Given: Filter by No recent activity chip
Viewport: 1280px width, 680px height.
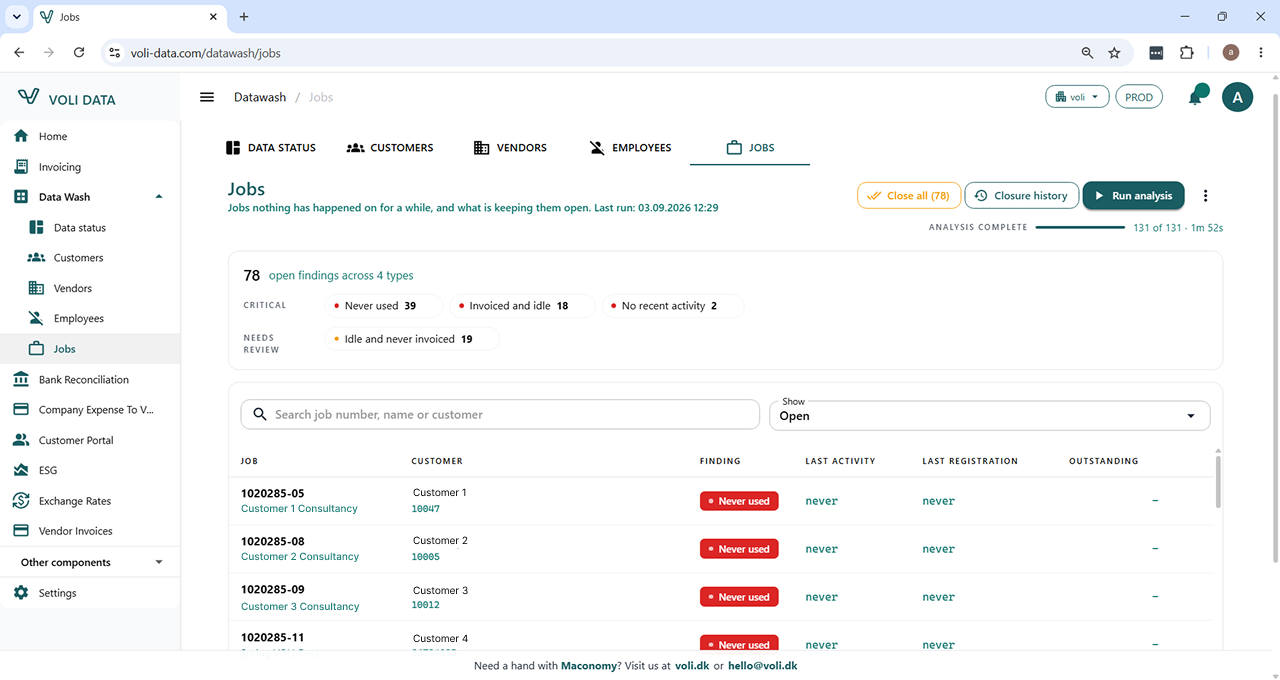Looking at the screenshot, I should coord(673,306).
